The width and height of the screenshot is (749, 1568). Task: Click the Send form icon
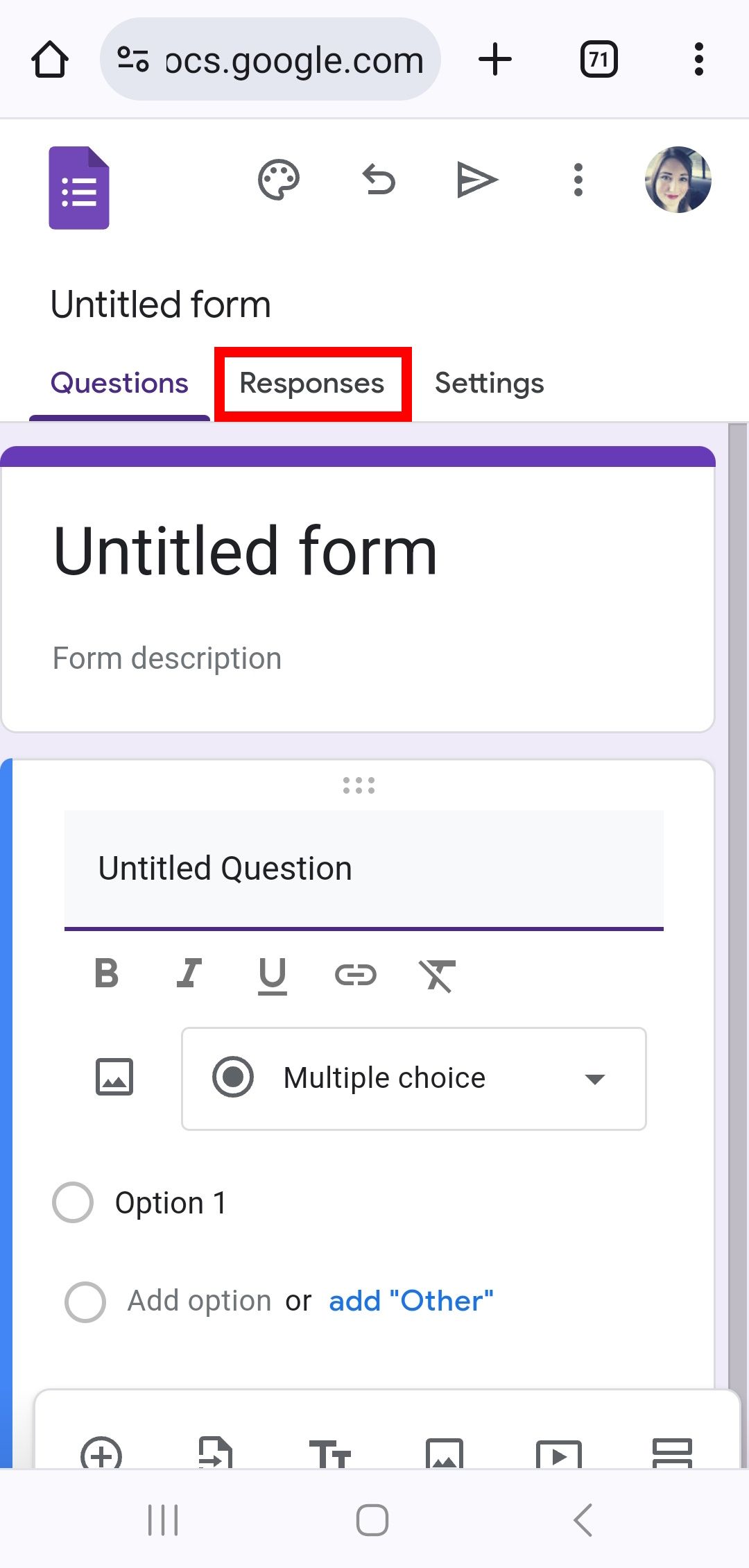pos(477,180)
